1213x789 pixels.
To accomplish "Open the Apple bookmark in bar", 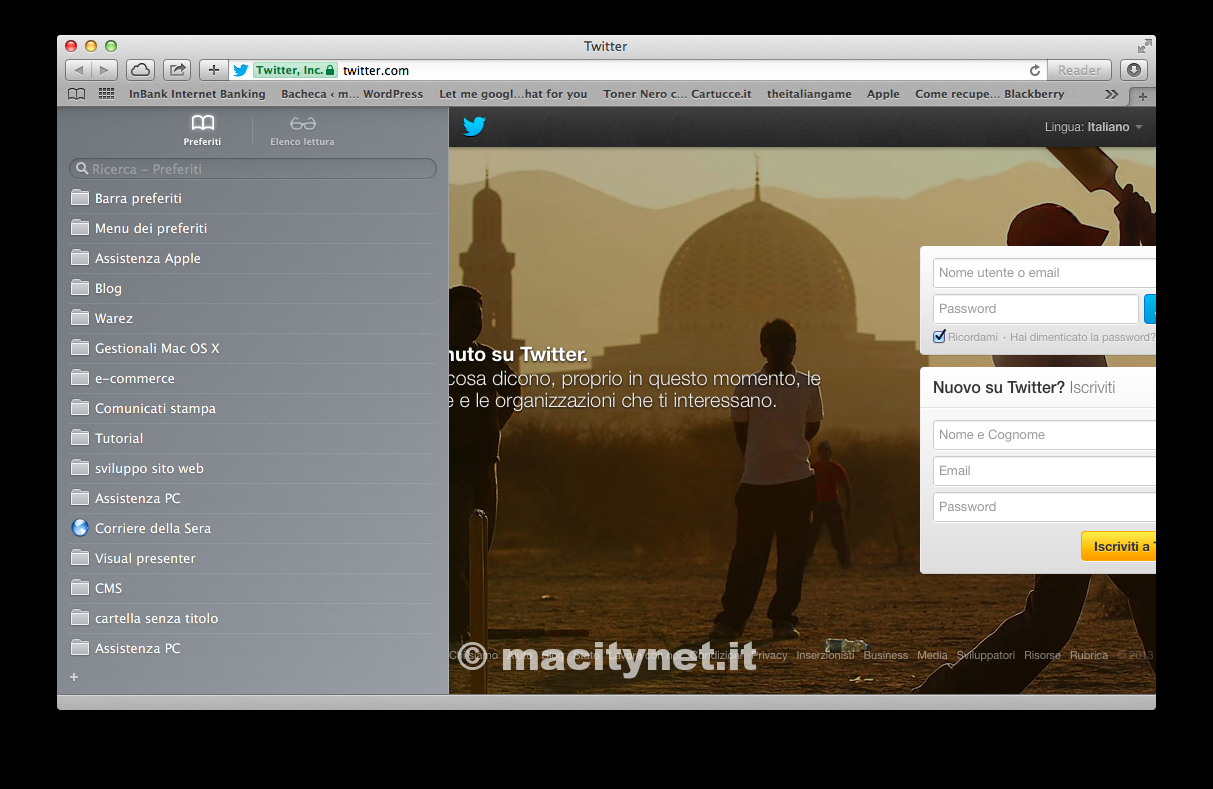I will [883, 94].
